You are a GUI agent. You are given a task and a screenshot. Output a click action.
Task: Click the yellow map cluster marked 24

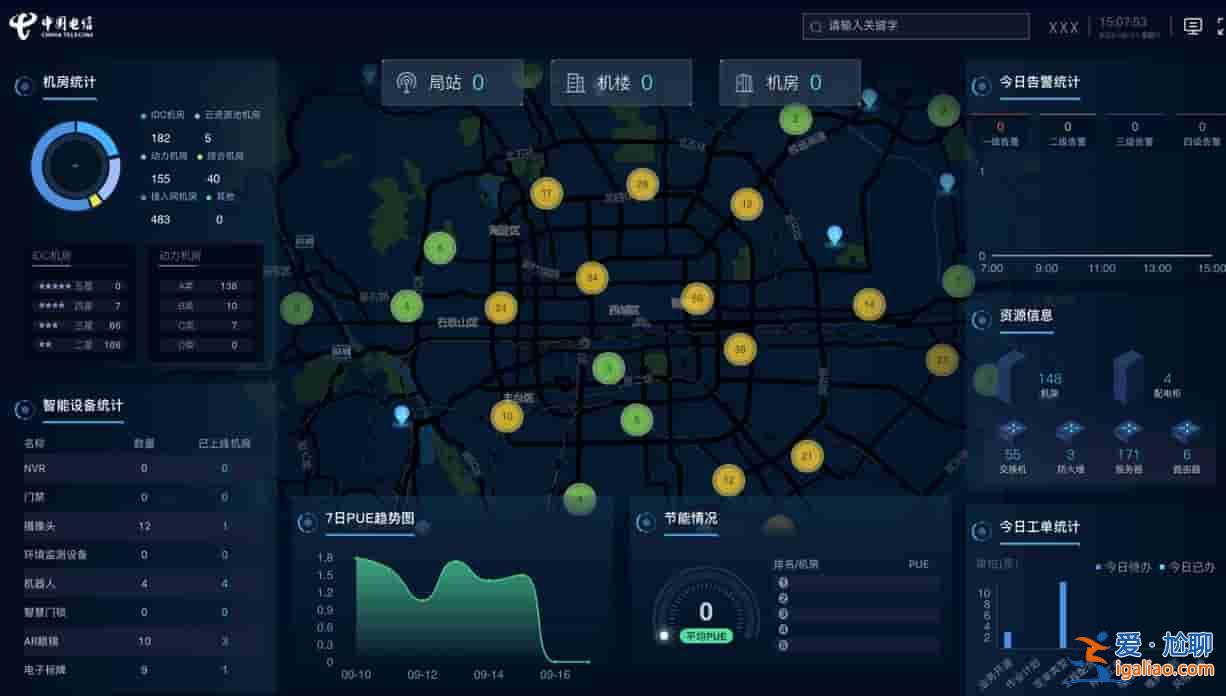pos(501,308)
